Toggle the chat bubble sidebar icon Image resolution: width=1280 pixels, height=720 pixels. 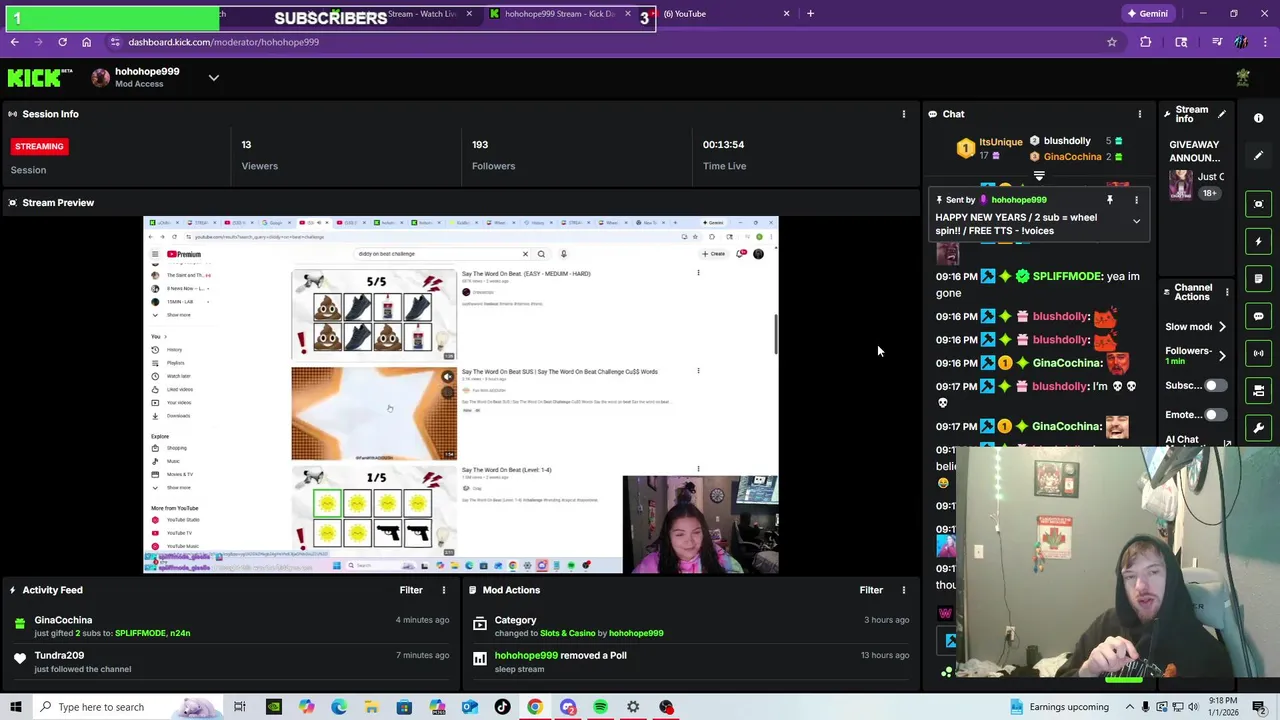click(x=1259, y=316)
